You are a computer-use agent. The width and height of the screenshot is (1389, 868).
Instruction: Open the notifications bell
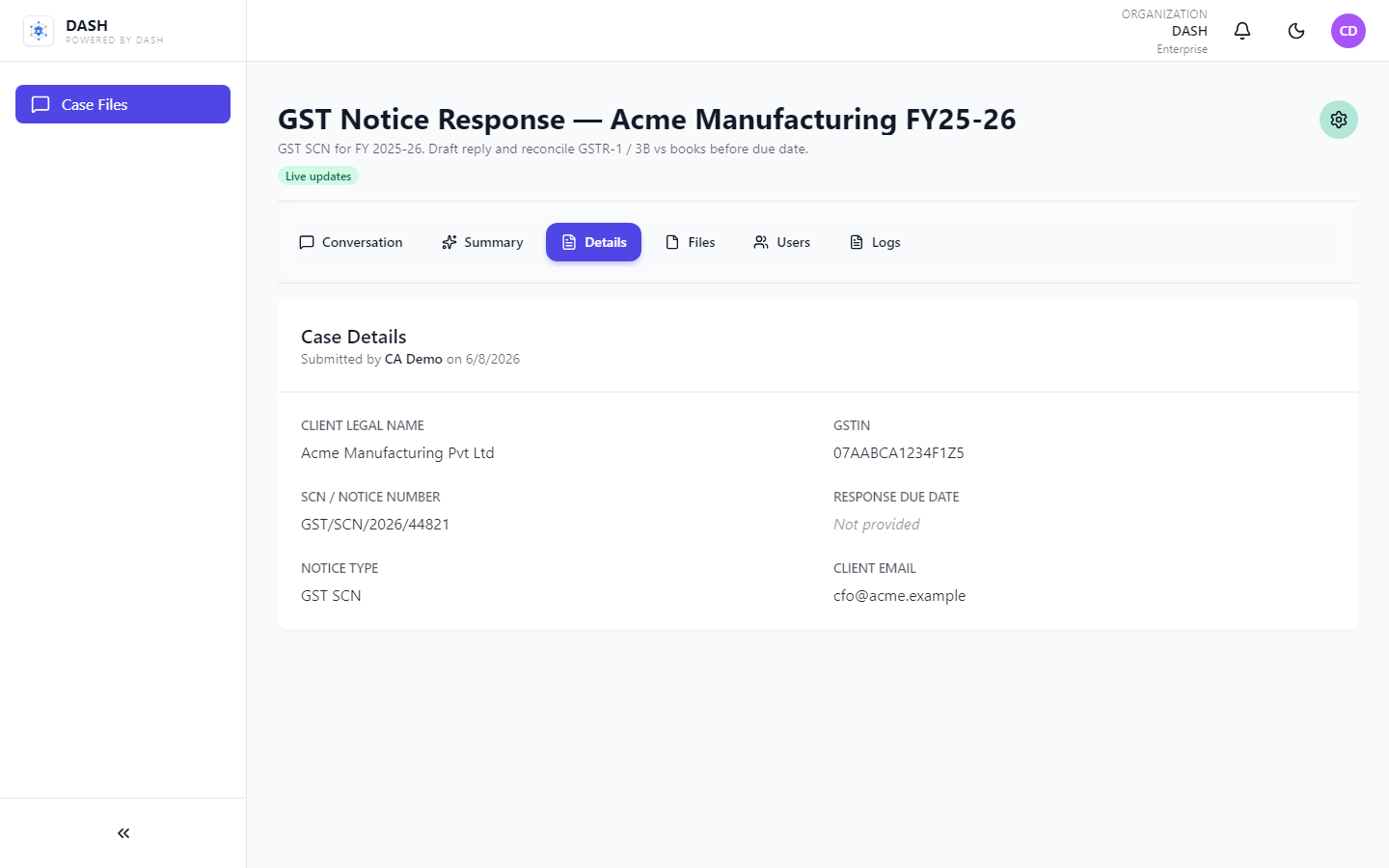tap(1242, 31)
